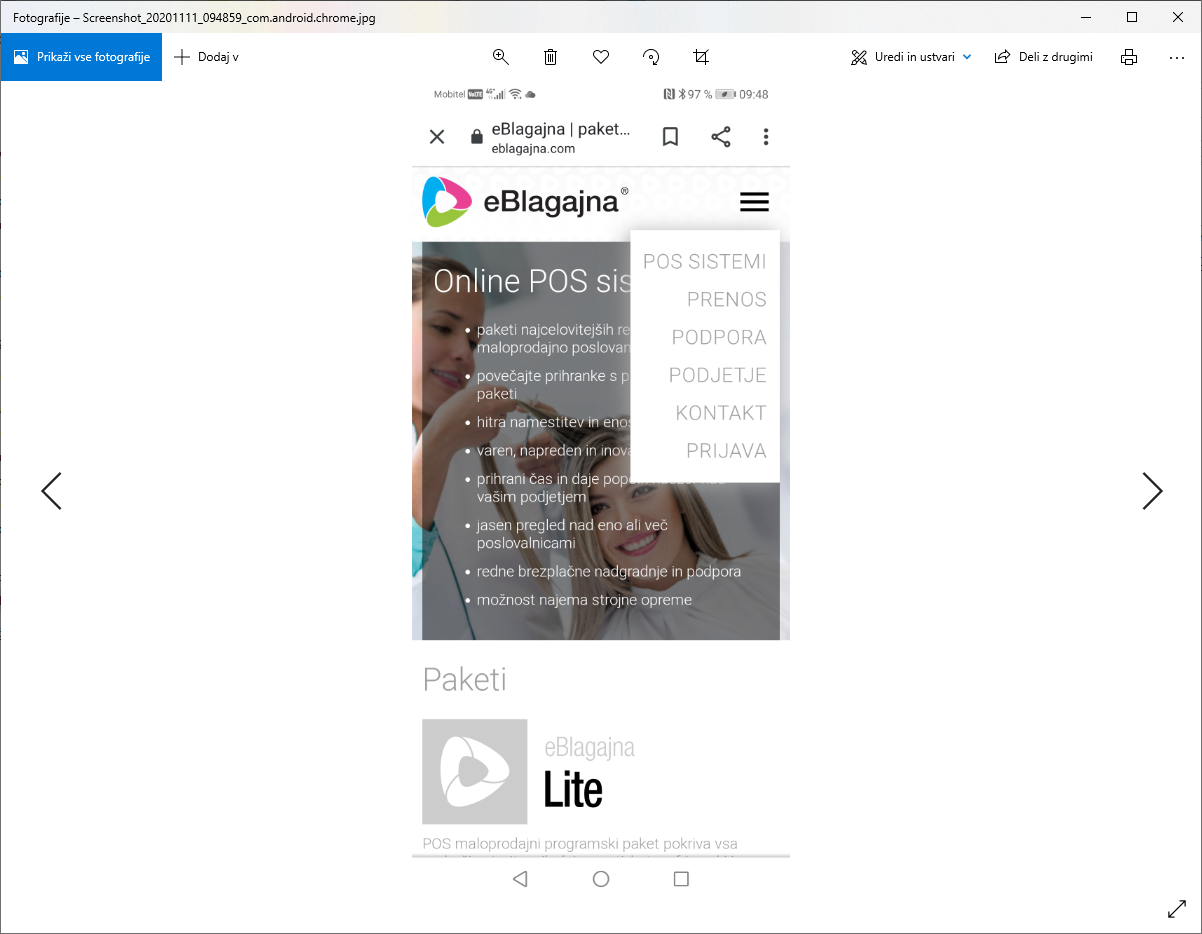Select POS SISTEMI menu entry
The width and height of the screenshot is (1202, 934).
[705, 262]
